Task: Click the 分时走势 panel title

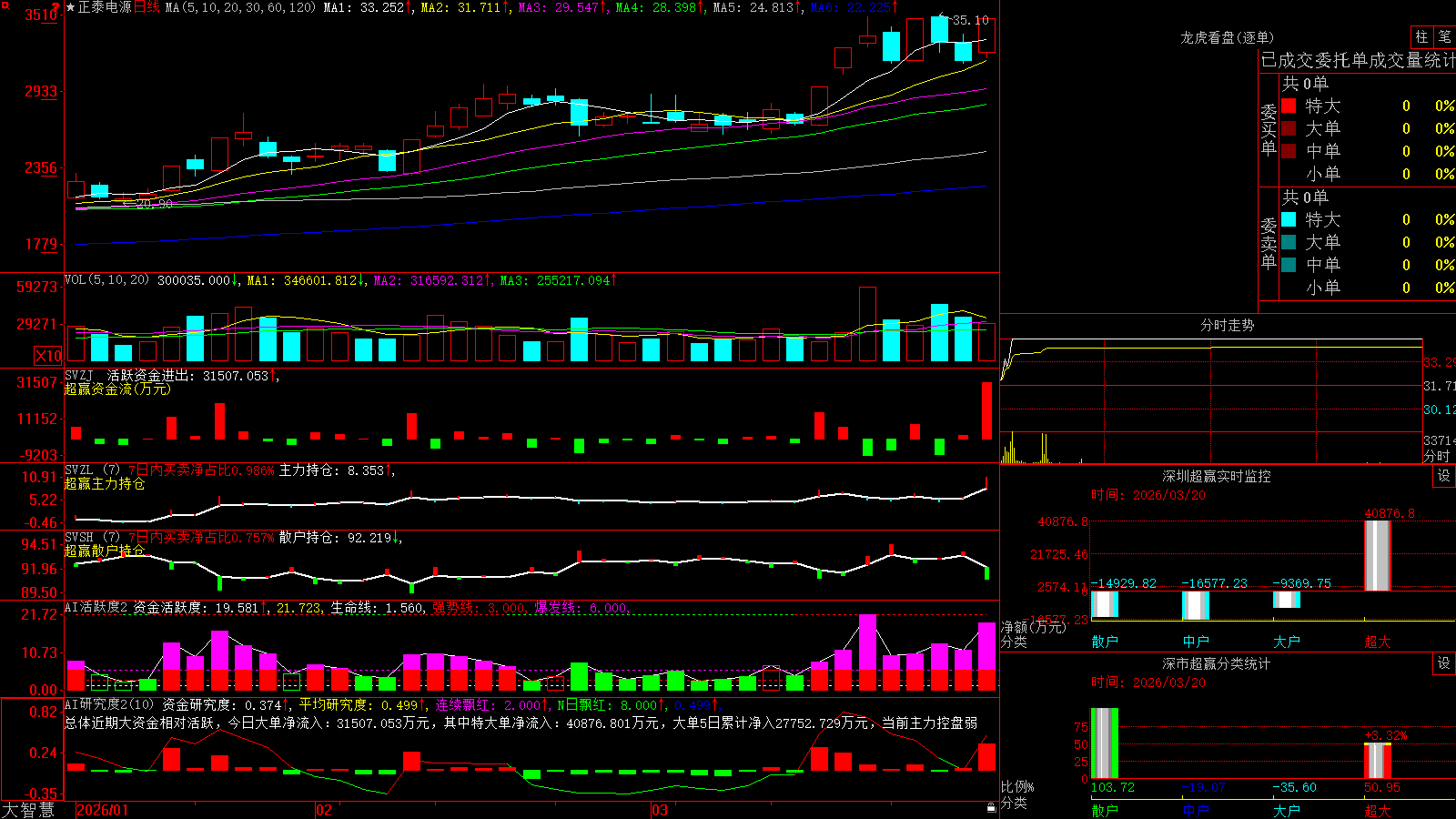Action: 1227,325
